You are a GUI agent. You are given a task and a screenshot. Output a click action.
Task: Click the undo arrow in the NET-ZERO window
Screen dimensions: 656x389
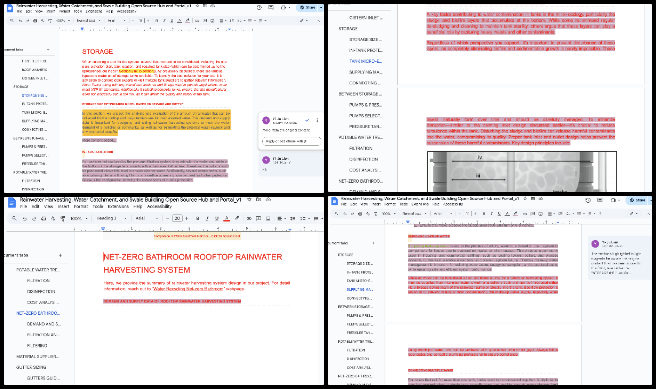click(25, 218)
